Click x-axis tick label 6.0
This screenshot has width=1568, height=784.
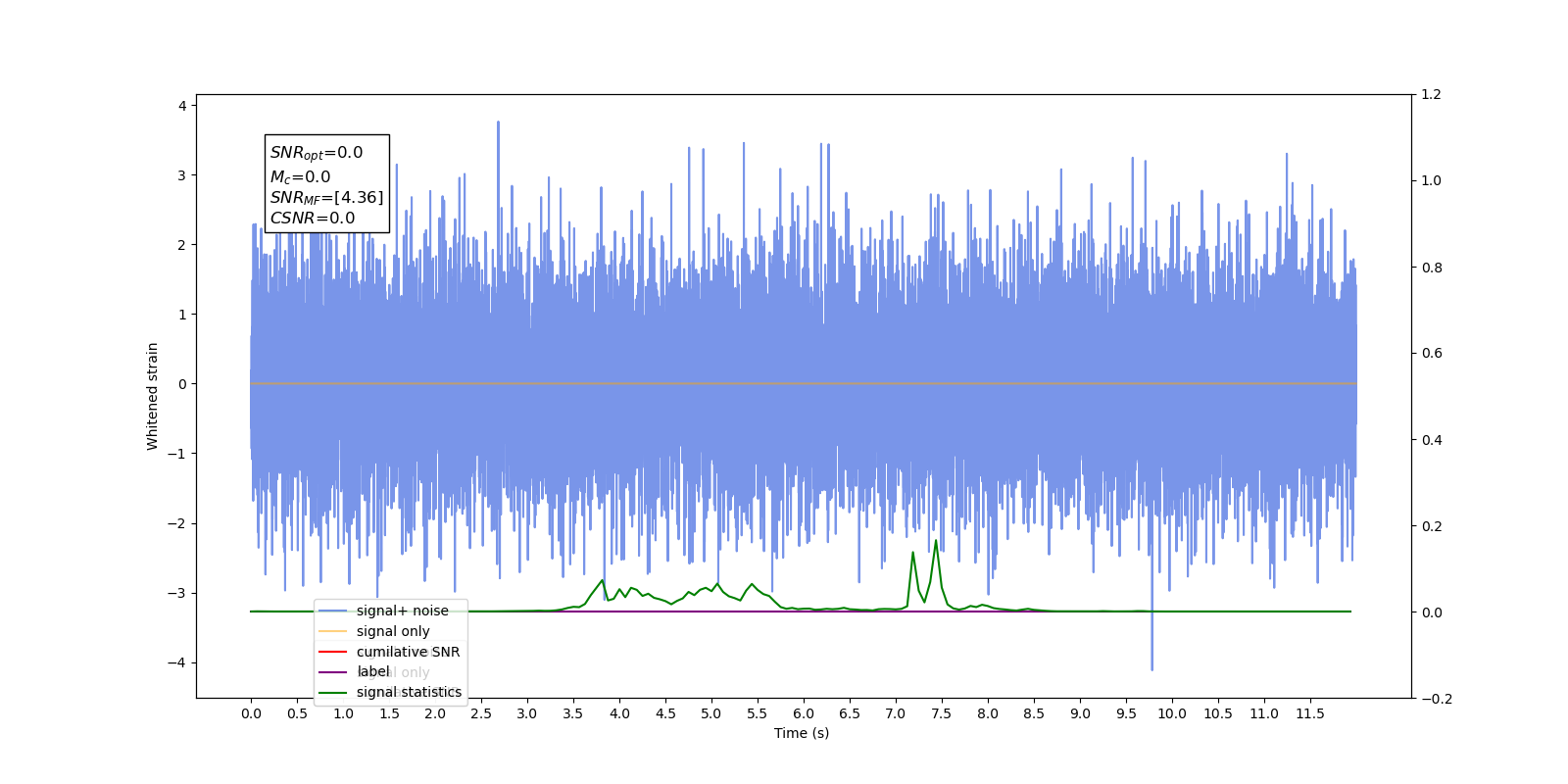(x=804, y=713)
